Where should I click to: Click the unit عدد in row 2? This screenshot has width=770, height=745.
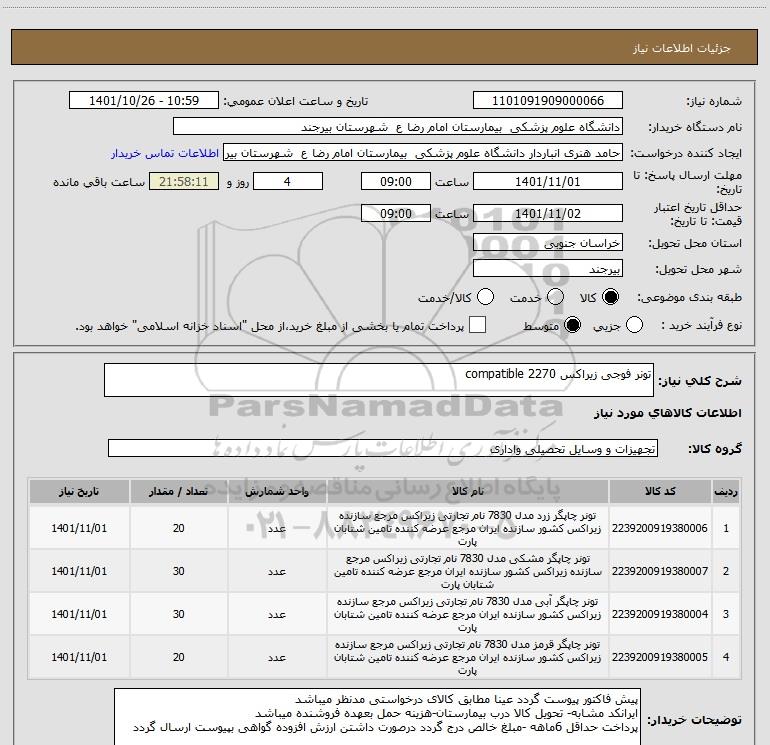tap(277, 571)
